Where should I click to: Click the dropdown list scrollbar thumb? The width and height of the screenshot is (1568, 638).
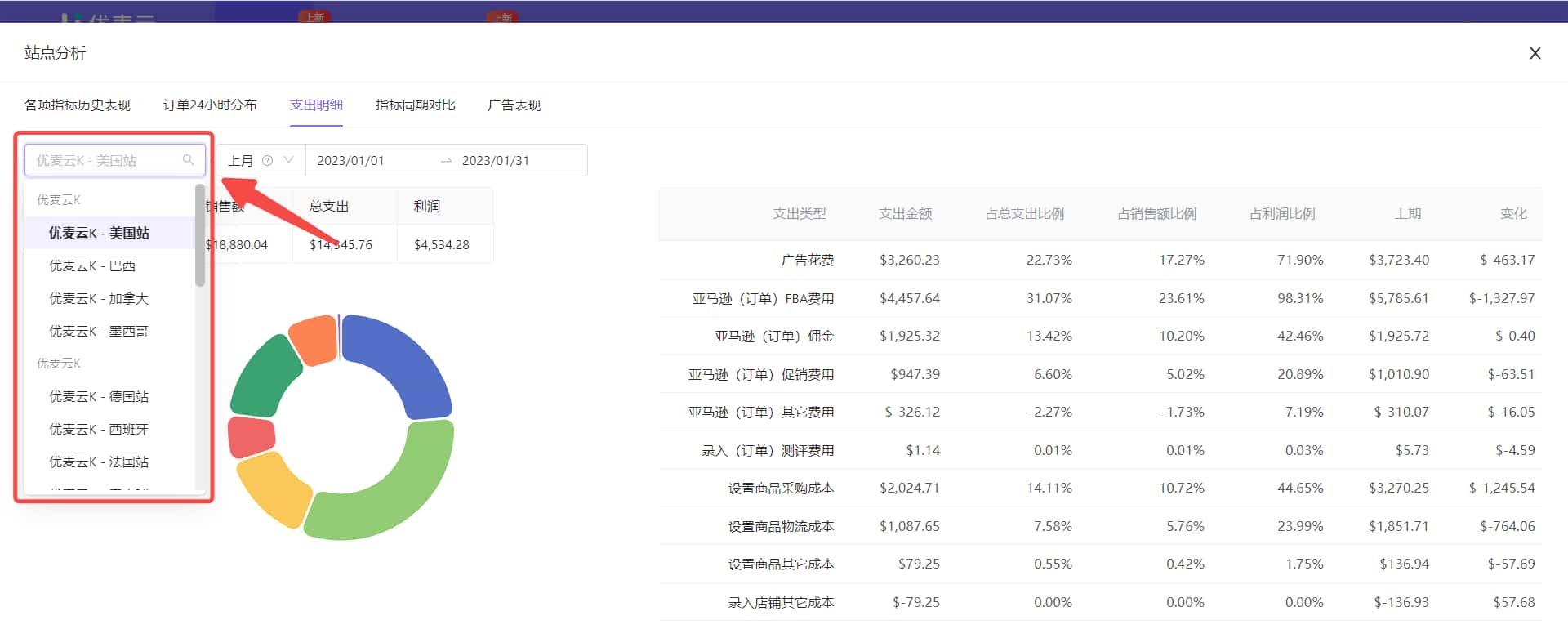point(200,235)
